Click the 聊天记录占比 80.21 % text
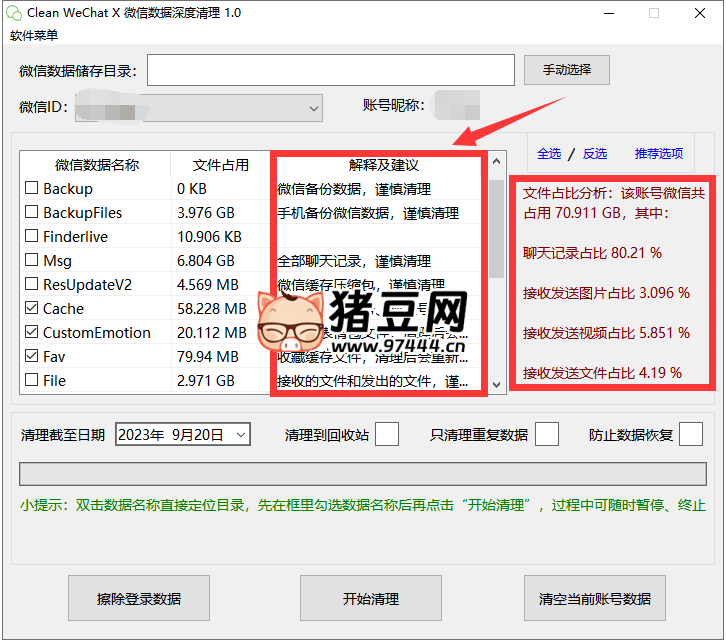726x642 pixels. [592, 253]
